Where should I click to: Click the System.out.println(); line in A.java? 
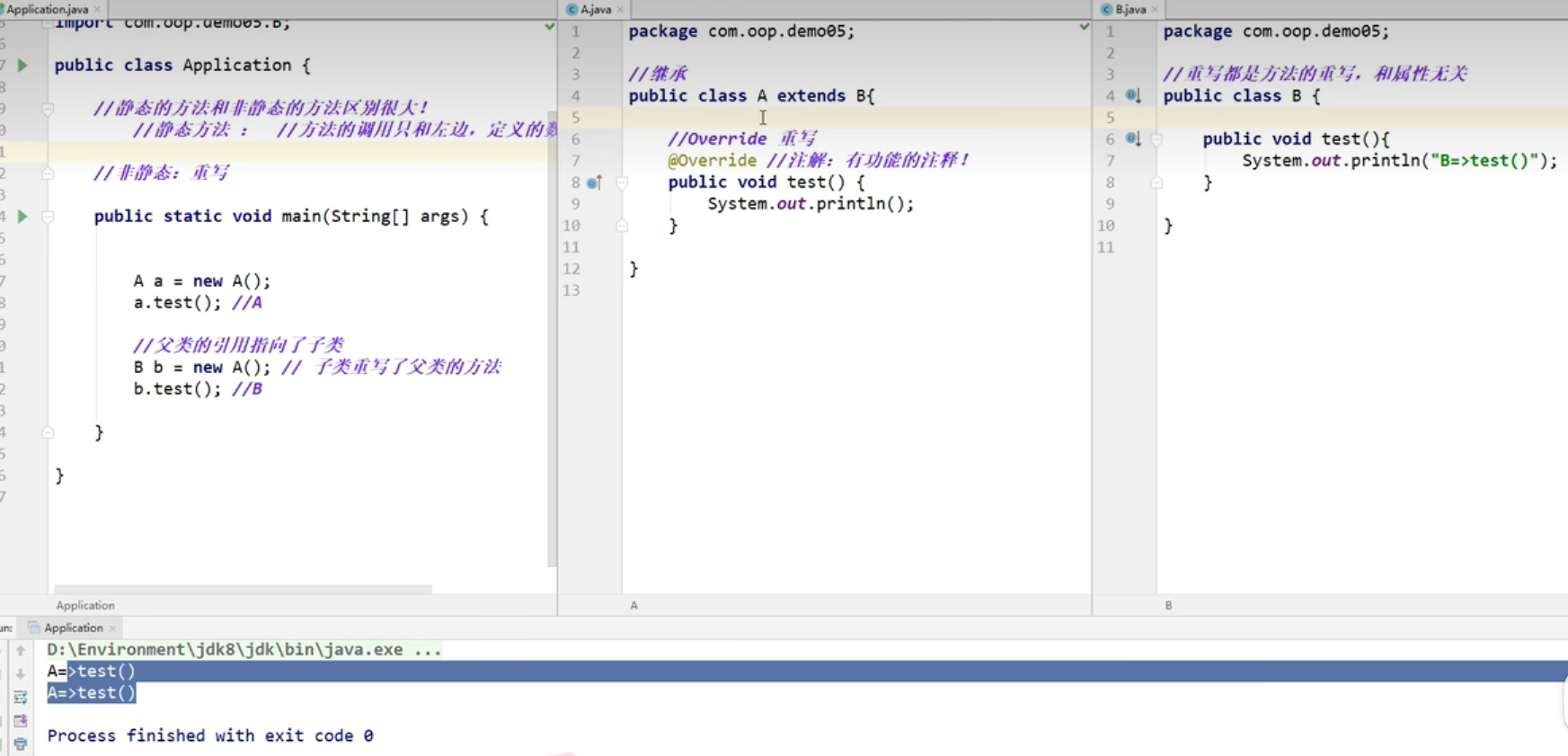tap(811, 203)
